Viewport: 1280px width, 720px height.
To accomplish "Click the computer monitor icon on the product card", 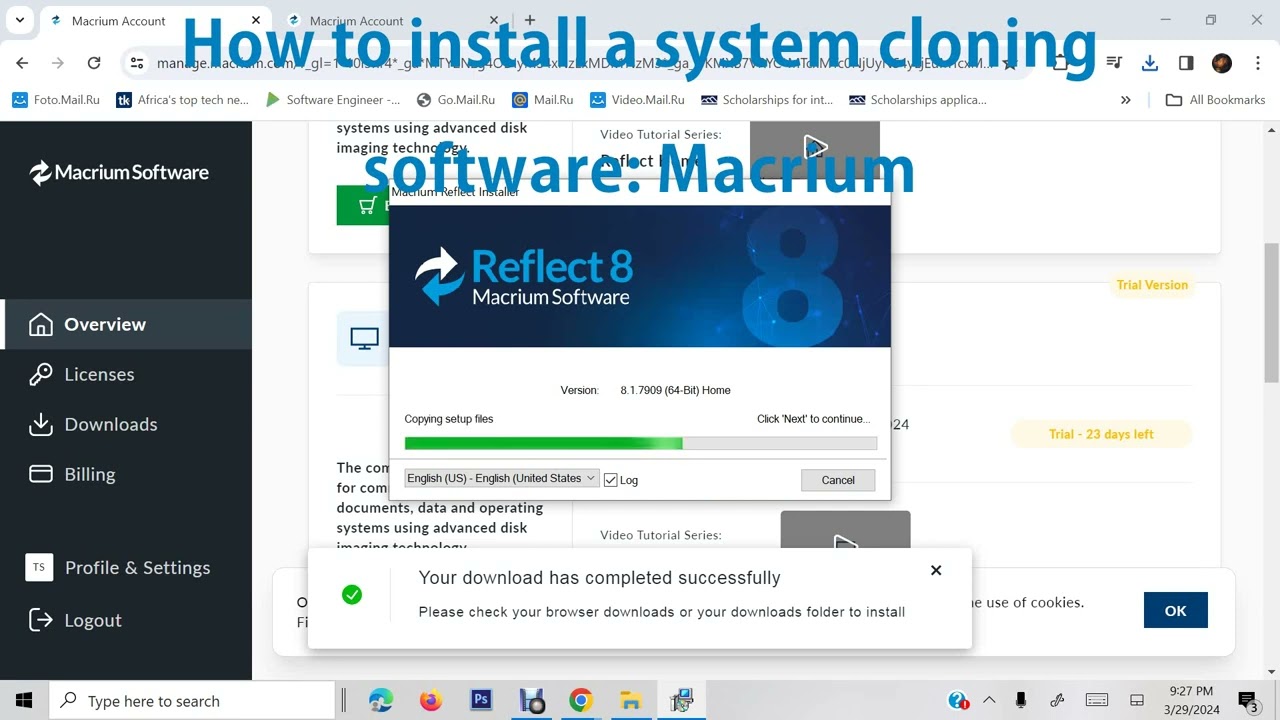I will 365,339.
